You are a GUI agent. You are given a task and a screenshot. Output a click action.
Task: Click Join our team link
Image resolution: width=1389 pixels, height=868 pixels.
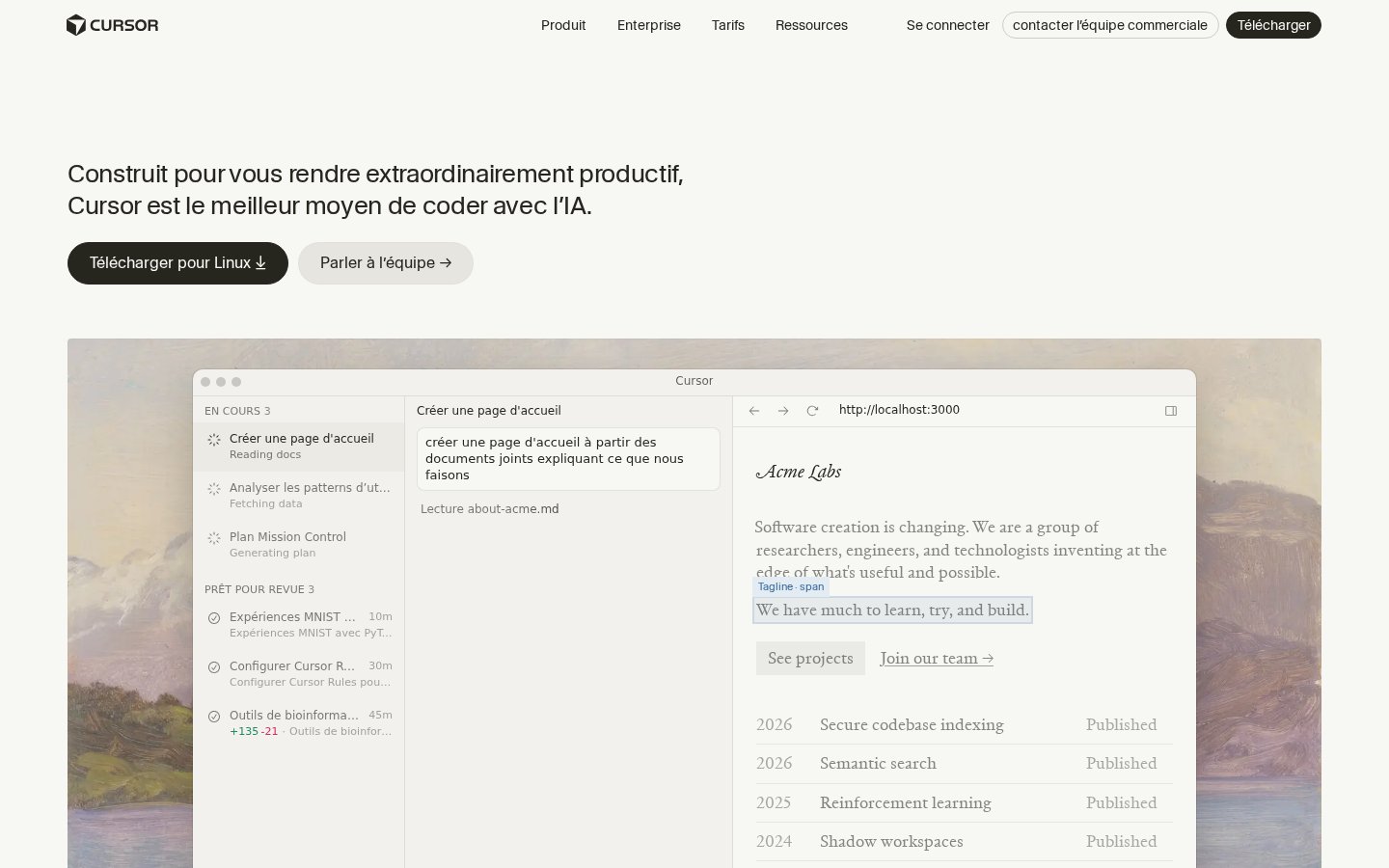pyautogui.click(x=937, y=659)
